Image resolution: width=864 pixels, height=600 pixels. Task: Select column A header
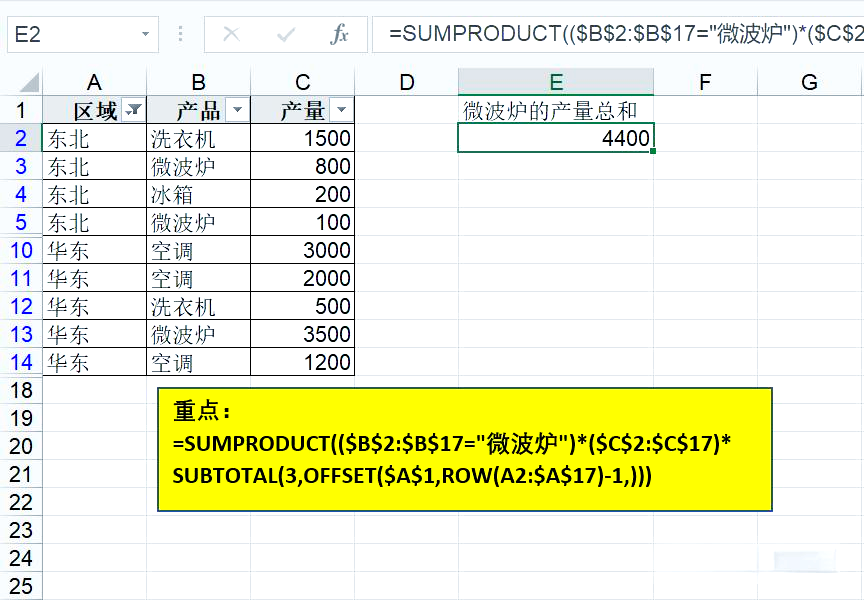click(94, 82)
